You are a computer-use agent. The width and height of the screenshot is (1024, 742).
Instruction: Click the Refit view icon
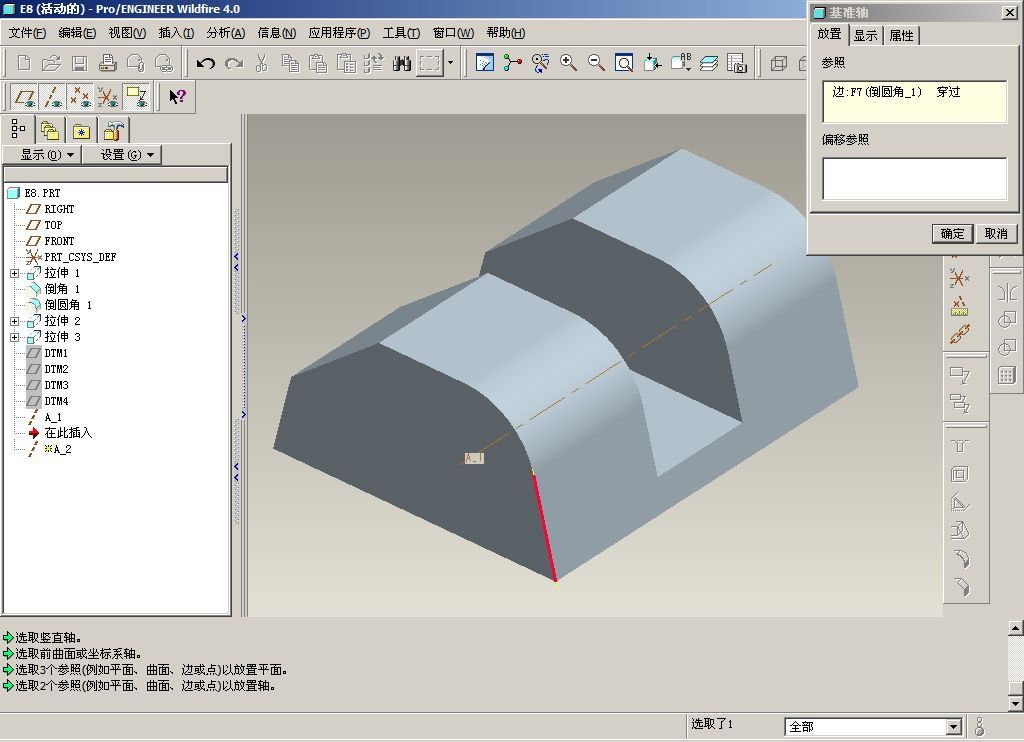coord(624,63)
